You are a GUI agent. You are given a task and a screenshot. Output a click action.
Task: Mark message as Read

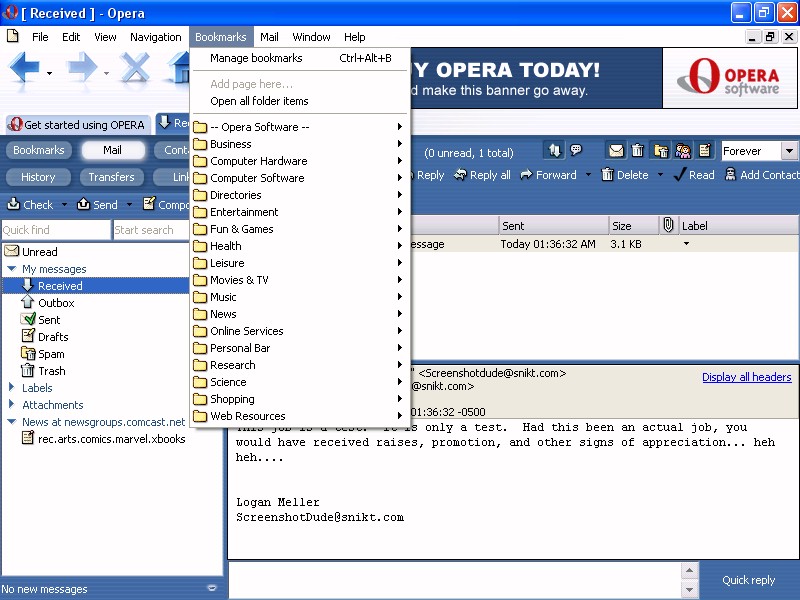(694, 175)
